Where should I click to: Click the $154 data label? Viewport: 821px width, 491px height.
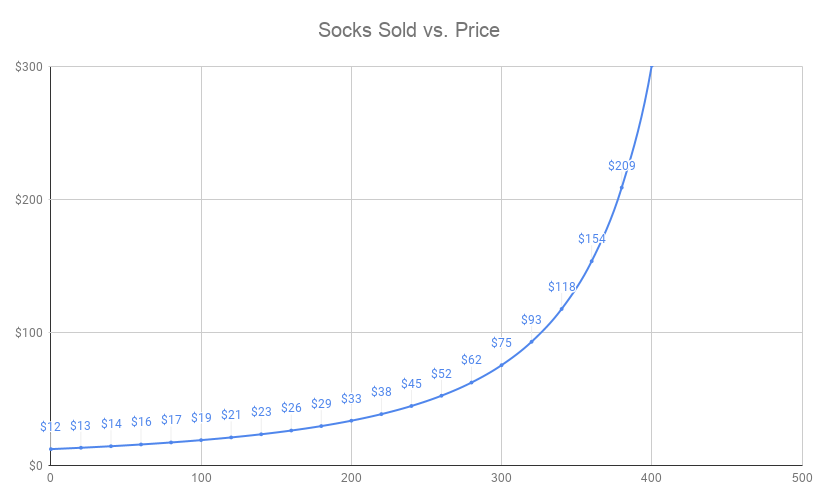pyautogui.click(x=592, y=239)
